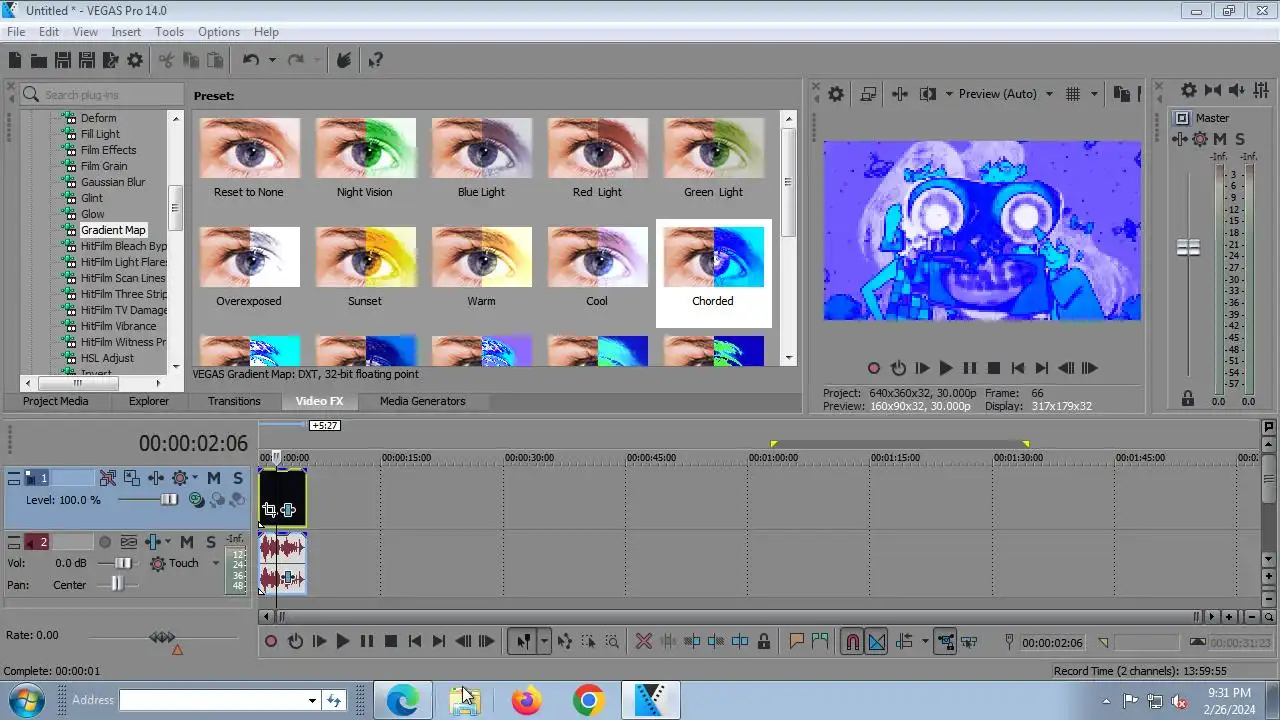This screenshot has height=720, width=1280.
Task: Open project Properties gear in main toolbar
Action: (x=135, y=61)
